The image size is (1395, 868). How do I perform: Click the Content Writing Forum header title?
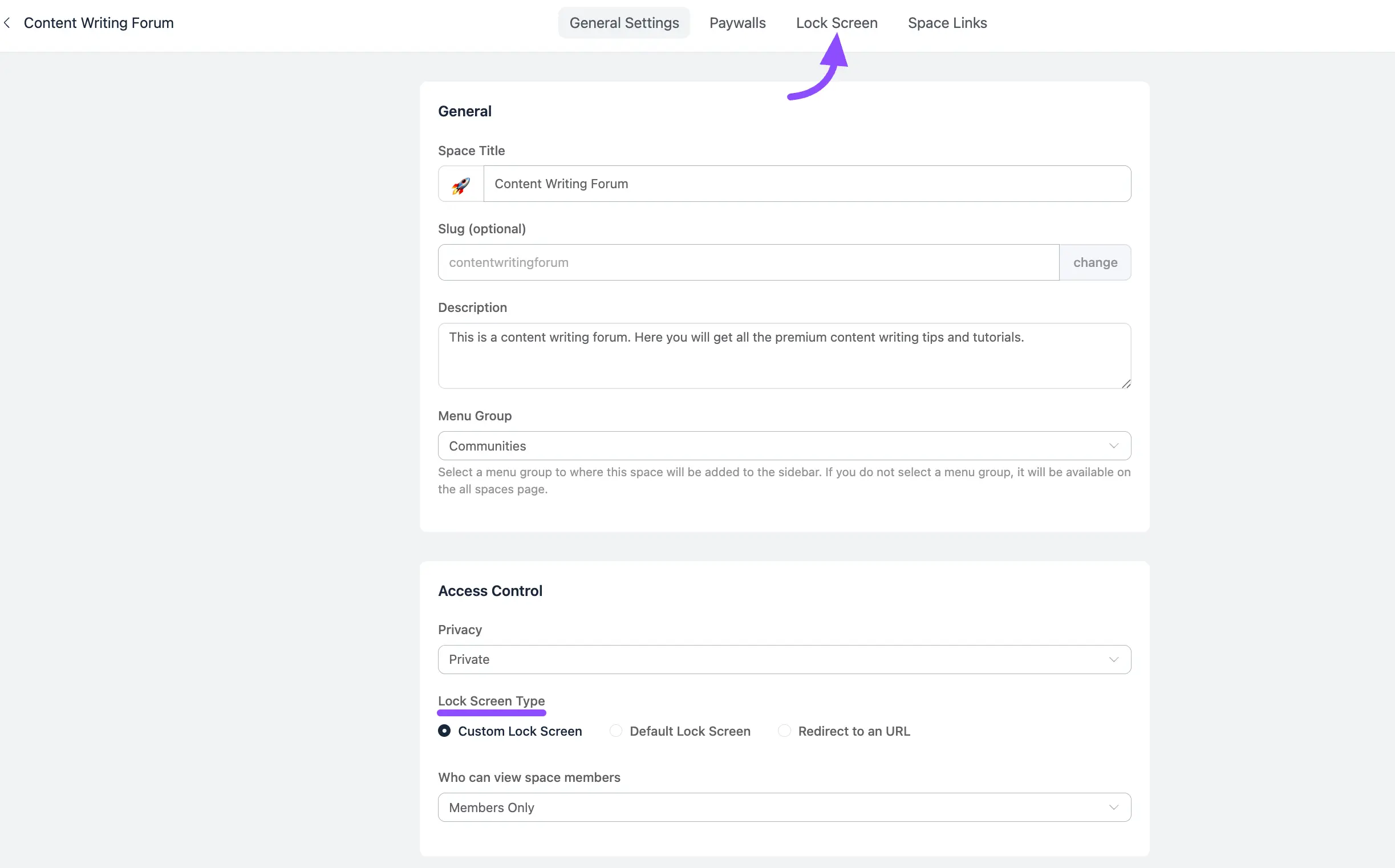pos(99,23)
